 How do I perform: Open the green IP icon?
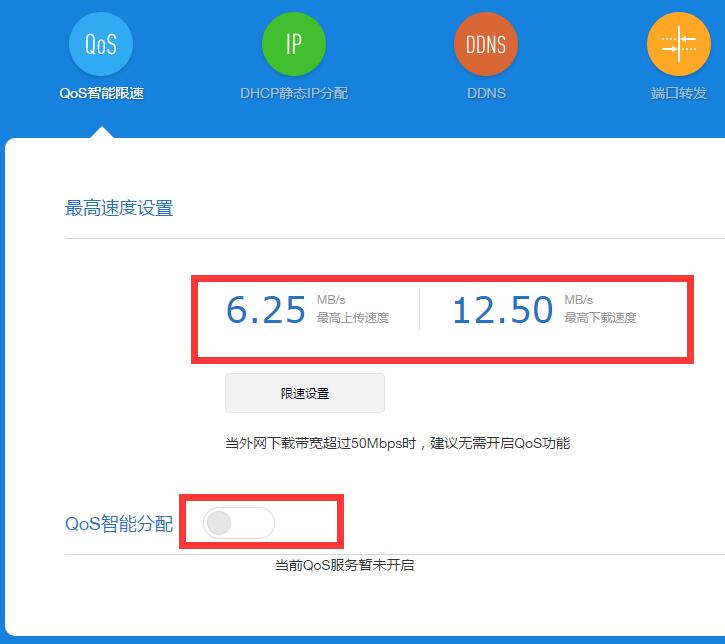pyautogui.click(x=294, y=44)
